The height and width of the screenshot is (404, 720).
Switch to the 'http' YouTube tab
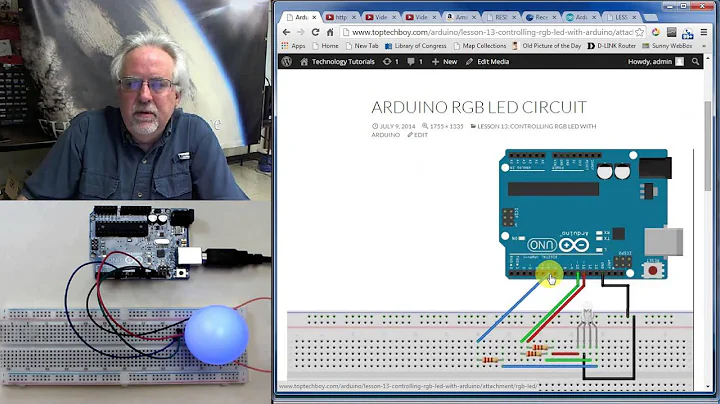pyautogui.click(x=340, y=17)
